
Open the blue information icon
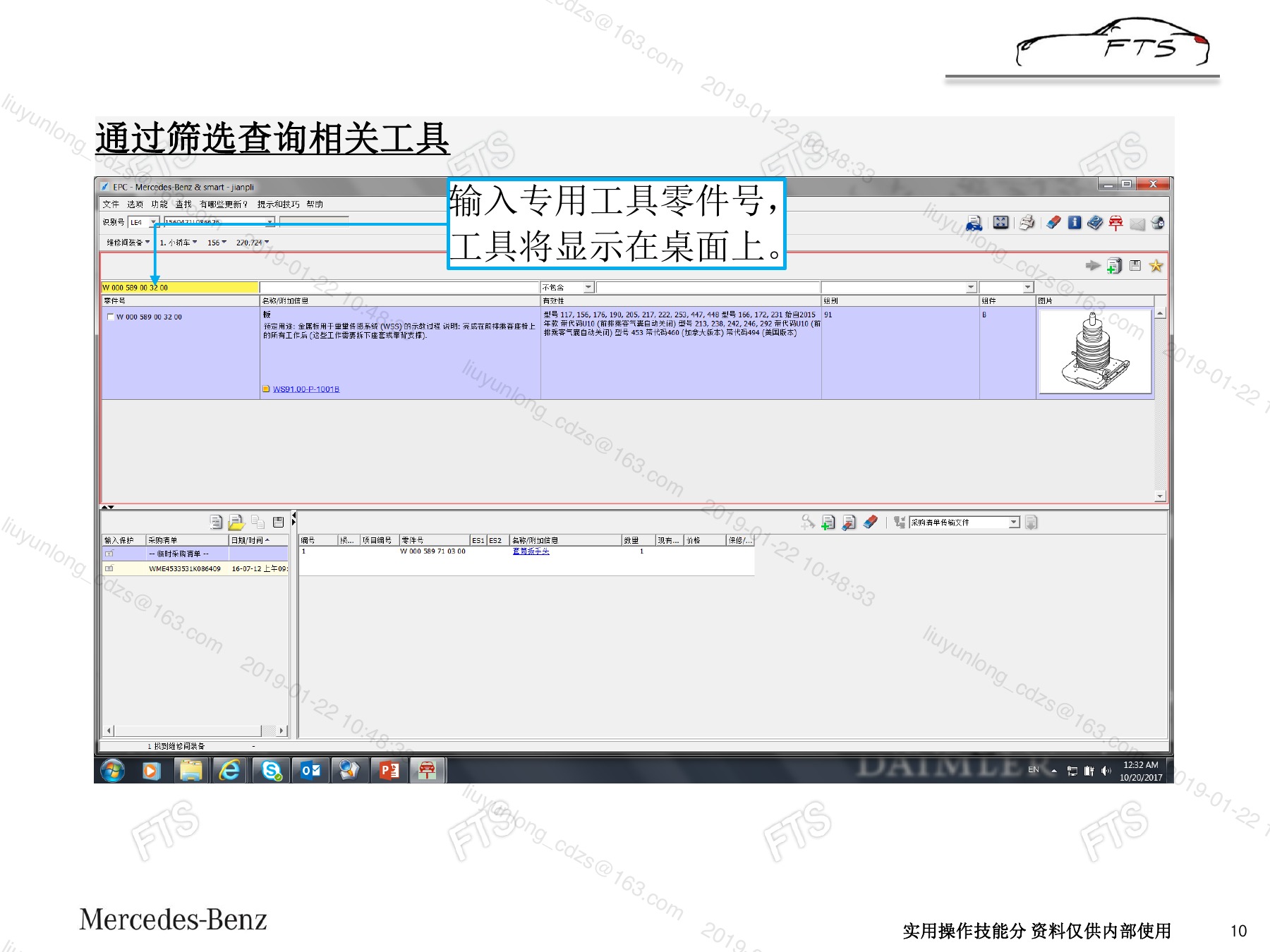(1075, 223)
